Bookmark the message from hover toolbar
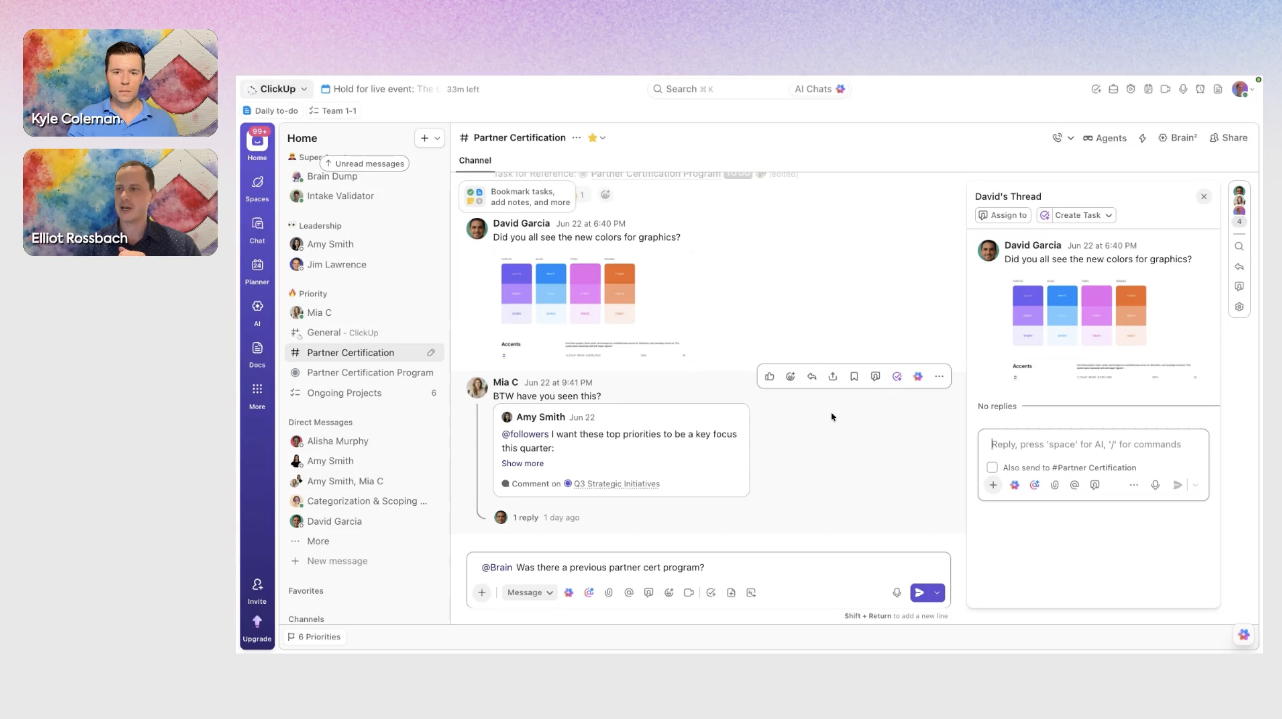 click(854, 376)
